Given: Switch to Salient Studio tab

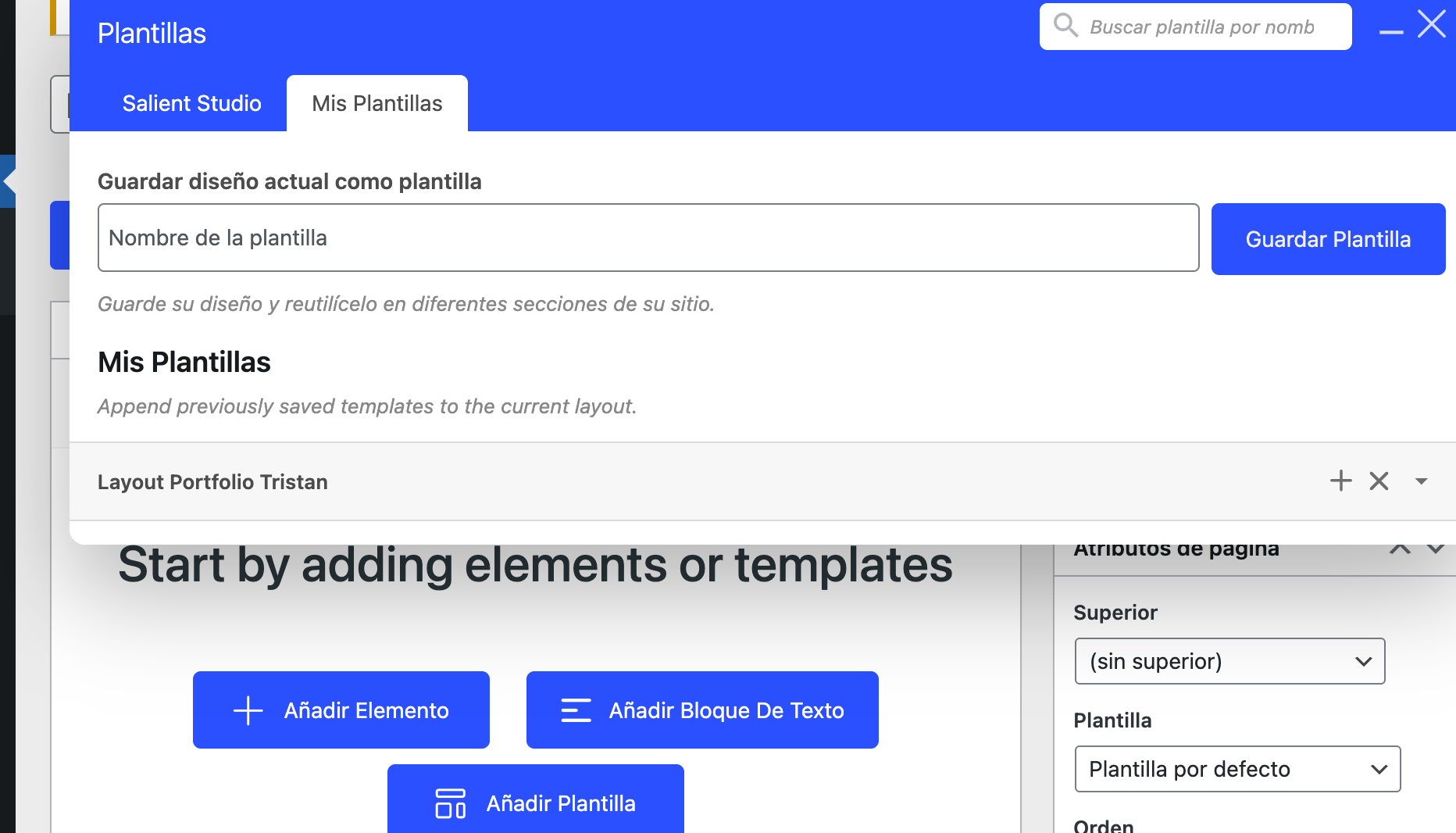Looking at the screenshot, I should (191, 103).
